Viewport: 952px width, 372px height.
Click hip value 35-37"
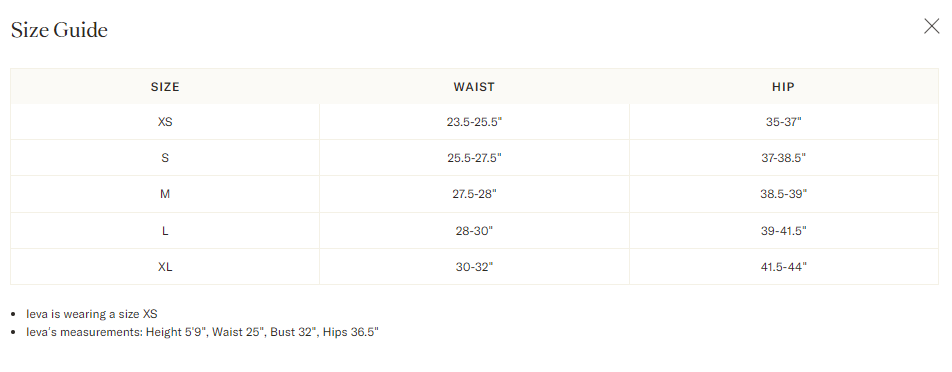783,122
